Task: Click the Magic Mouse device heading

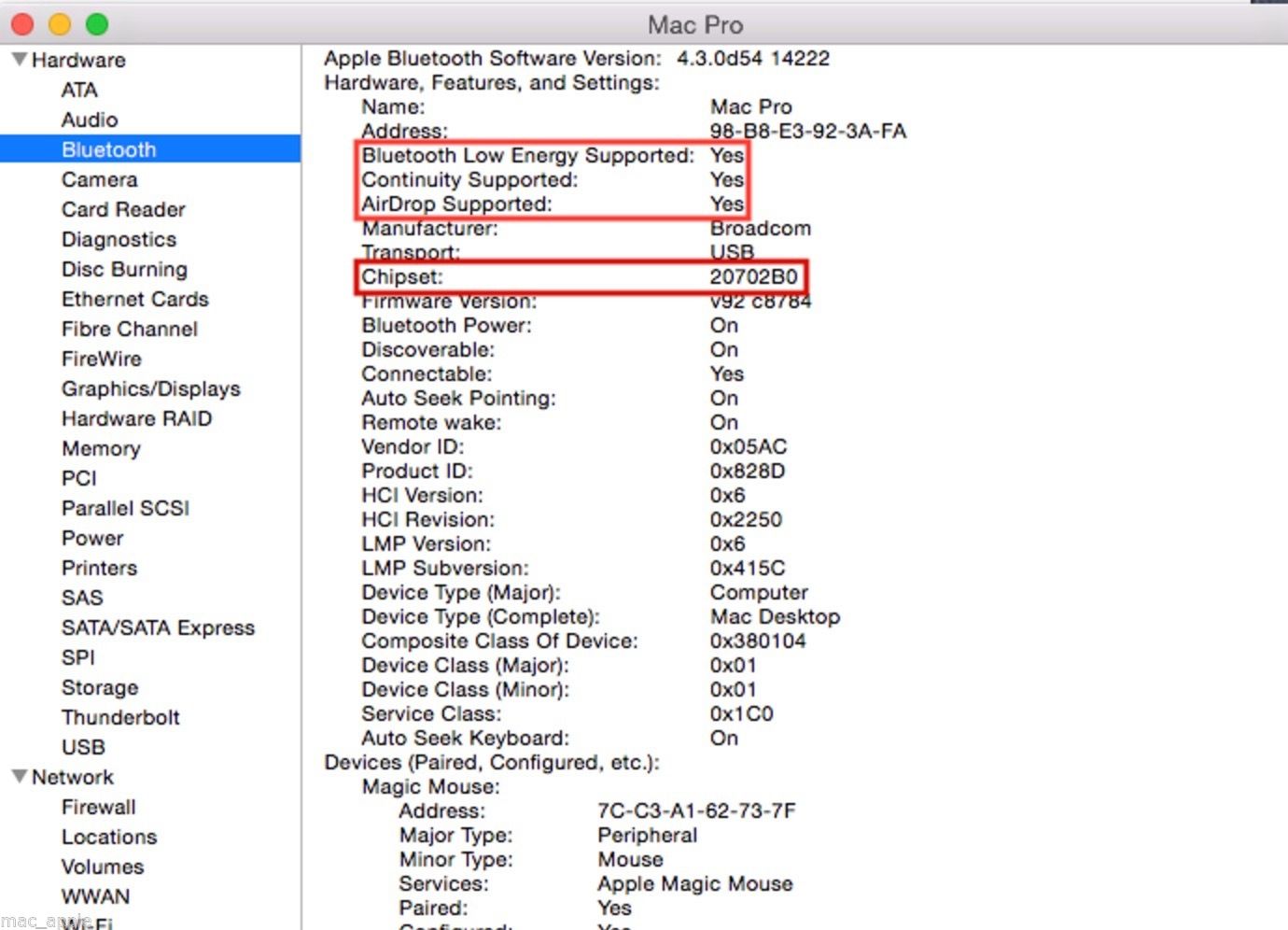Action: [431, 786]
